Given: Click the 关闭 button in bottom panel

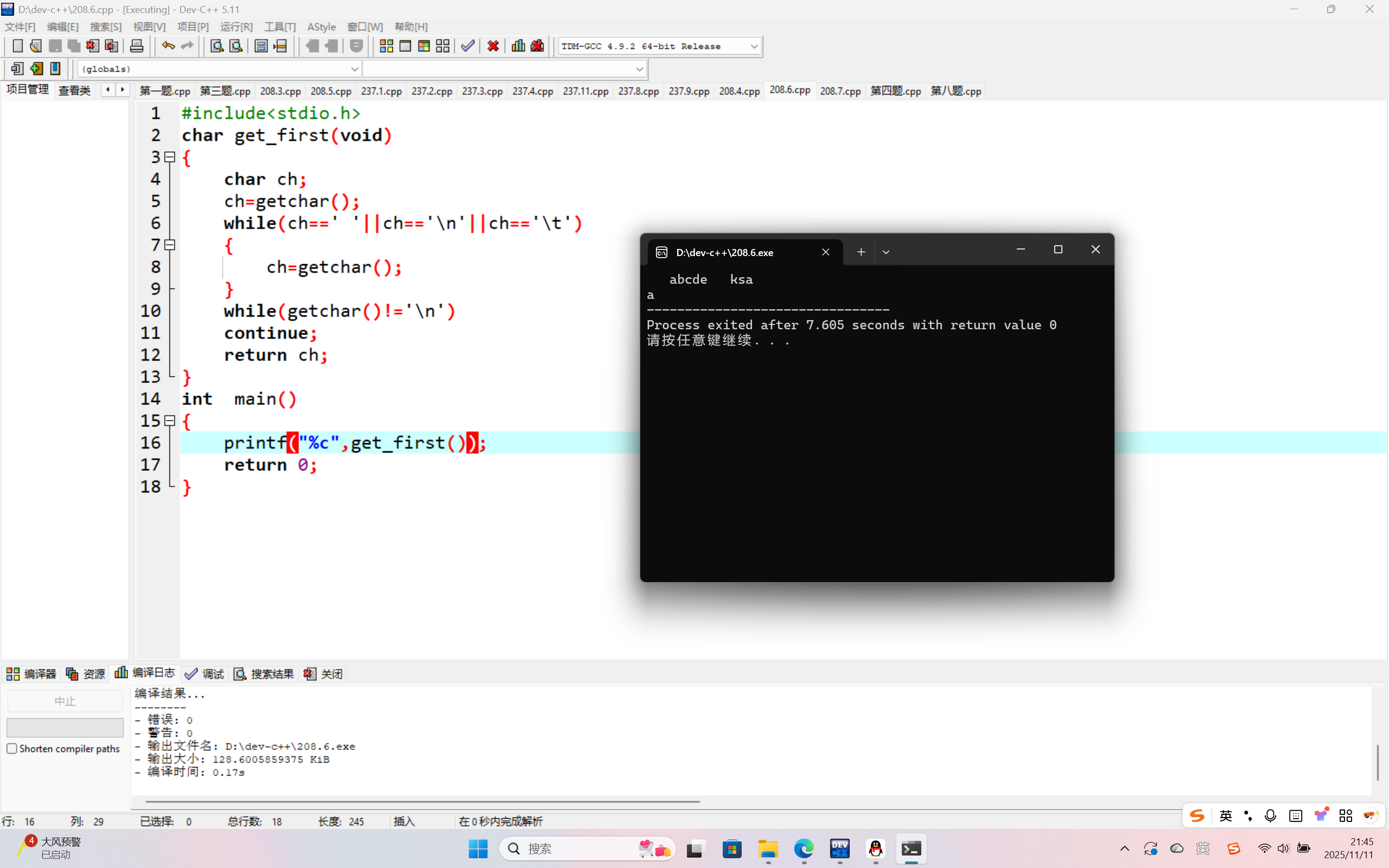Looking at the screenshot, I should coord(323,674).
